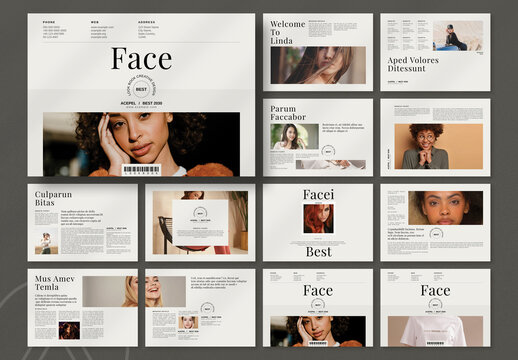Select small Face slide with curly-haired woman
This screenshot has width=518, height=360.
click(x=318, y=308)
